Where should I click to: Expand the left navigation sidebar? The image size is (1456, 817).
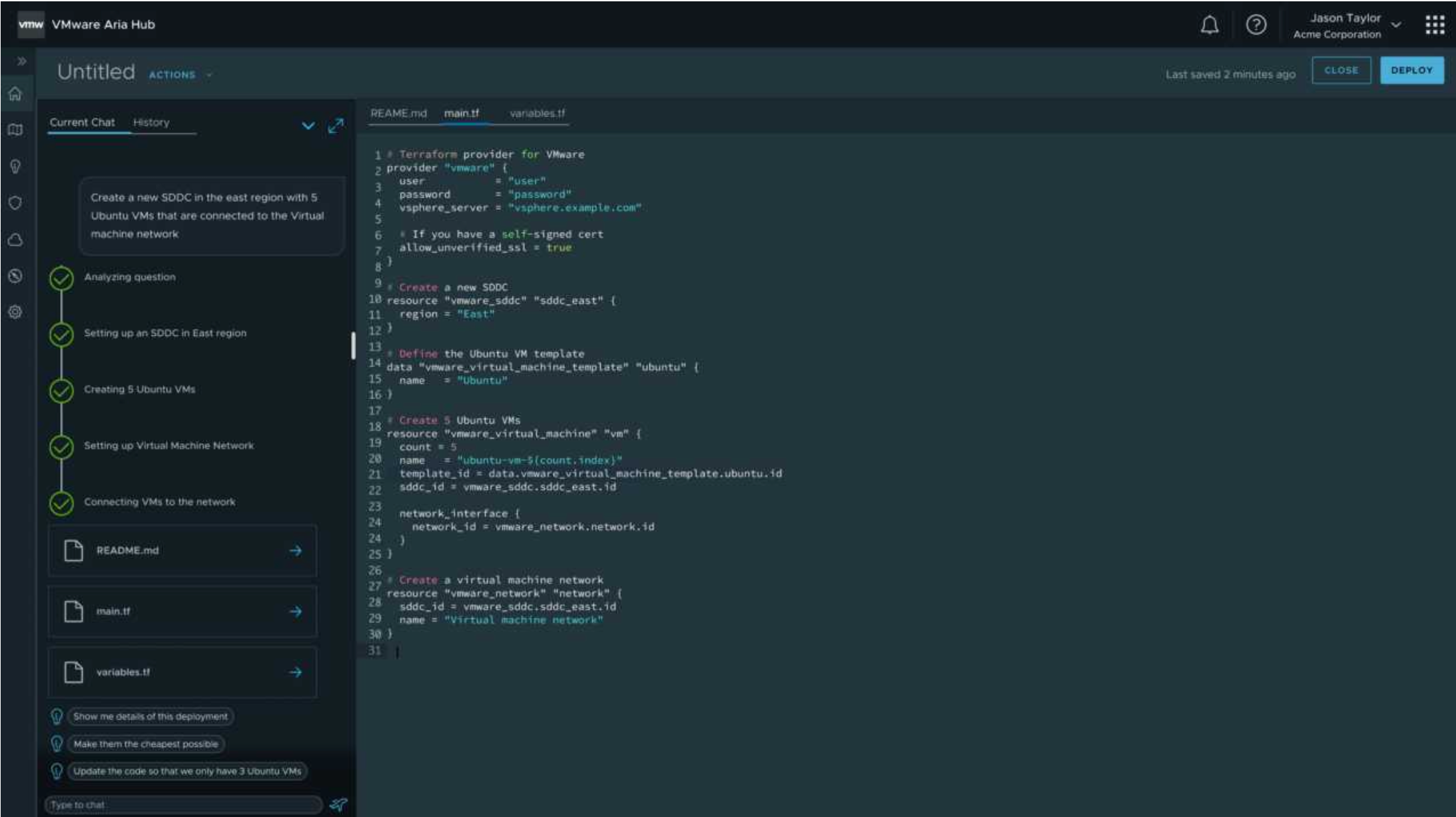(x=21, y=61)
